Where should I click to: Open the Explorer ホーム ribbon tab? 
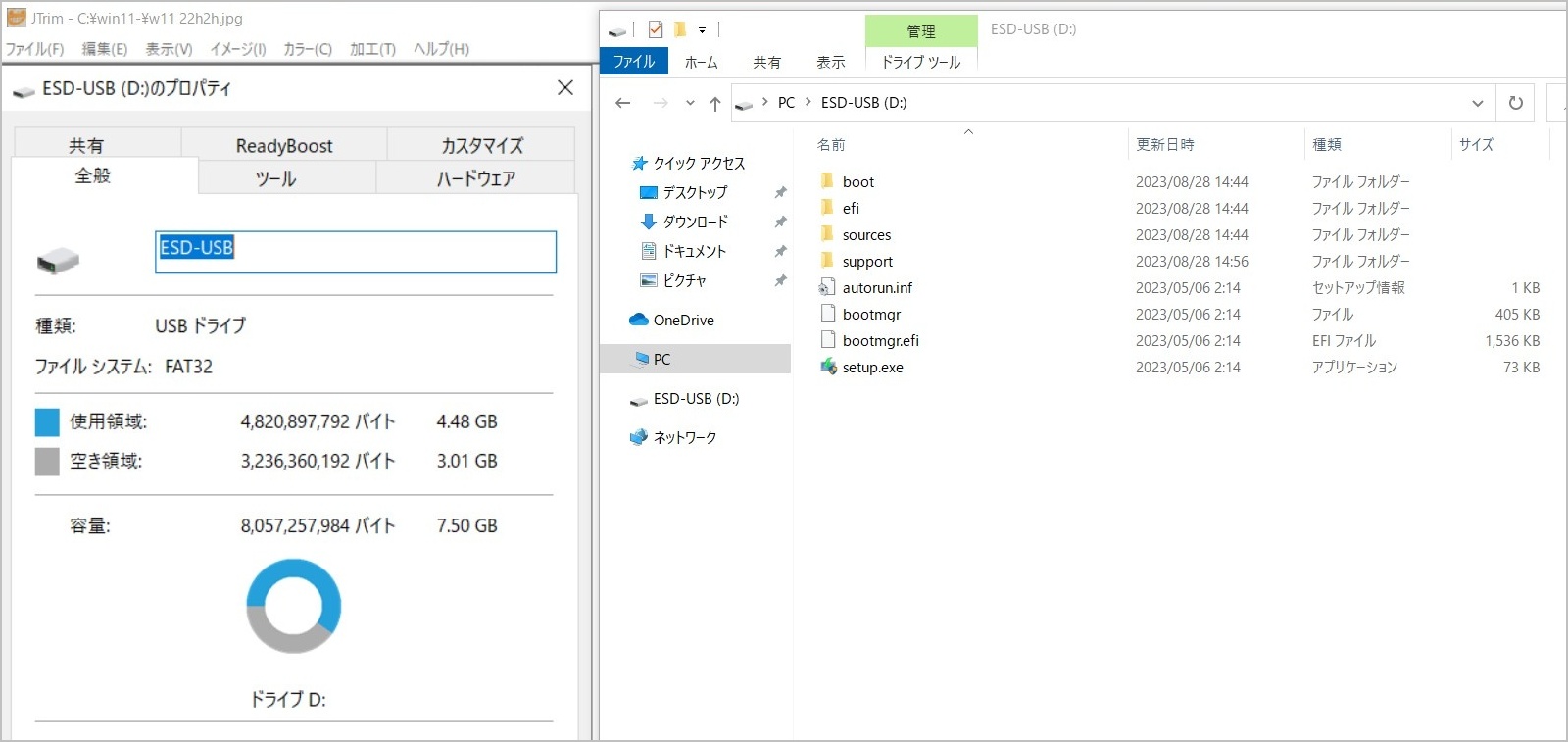(701, 62)
